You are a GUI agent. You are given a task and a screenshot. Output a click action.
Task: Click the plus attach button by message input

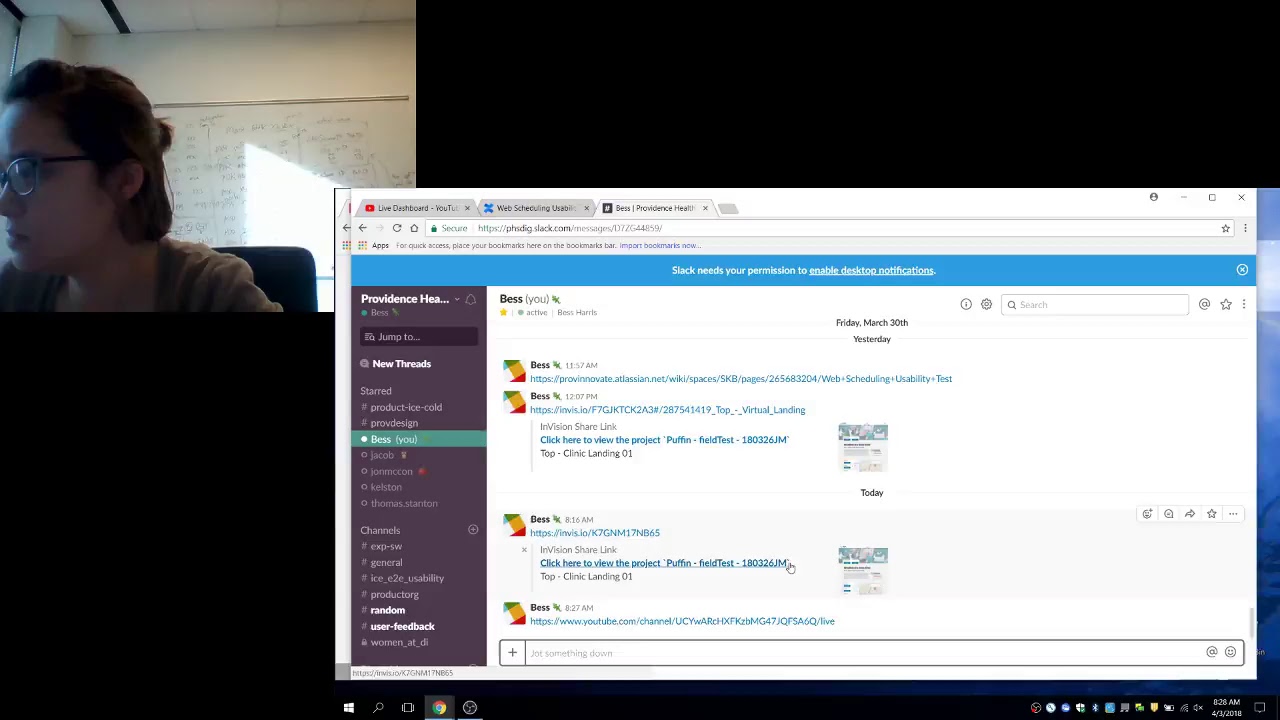[512, 653]
